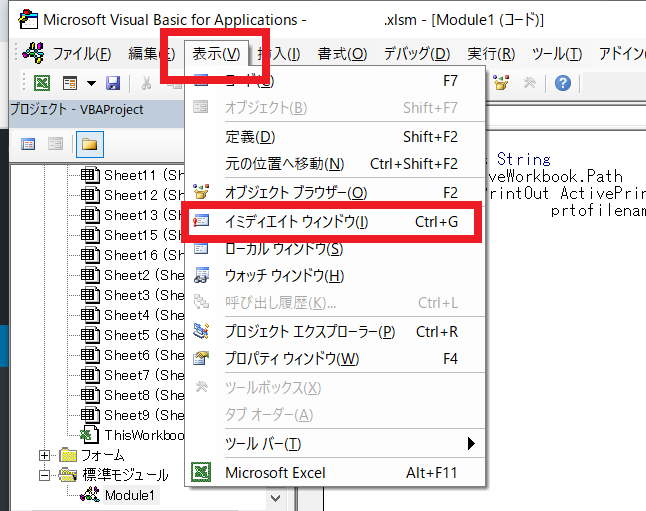Click the Properties Window menu icon

click(201, 358)
